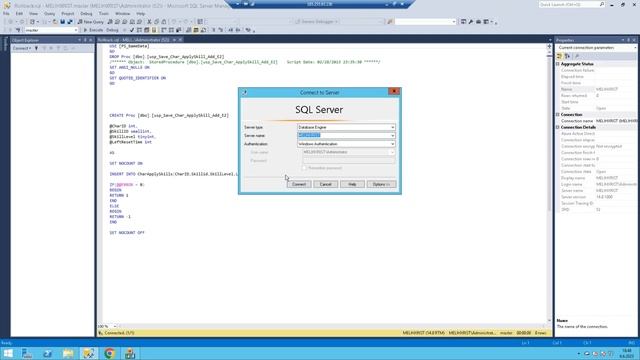This screenshot has height=360, width=640.
Task: Click the Properties wrench icon in the toolbar
Action: point(471,22)
